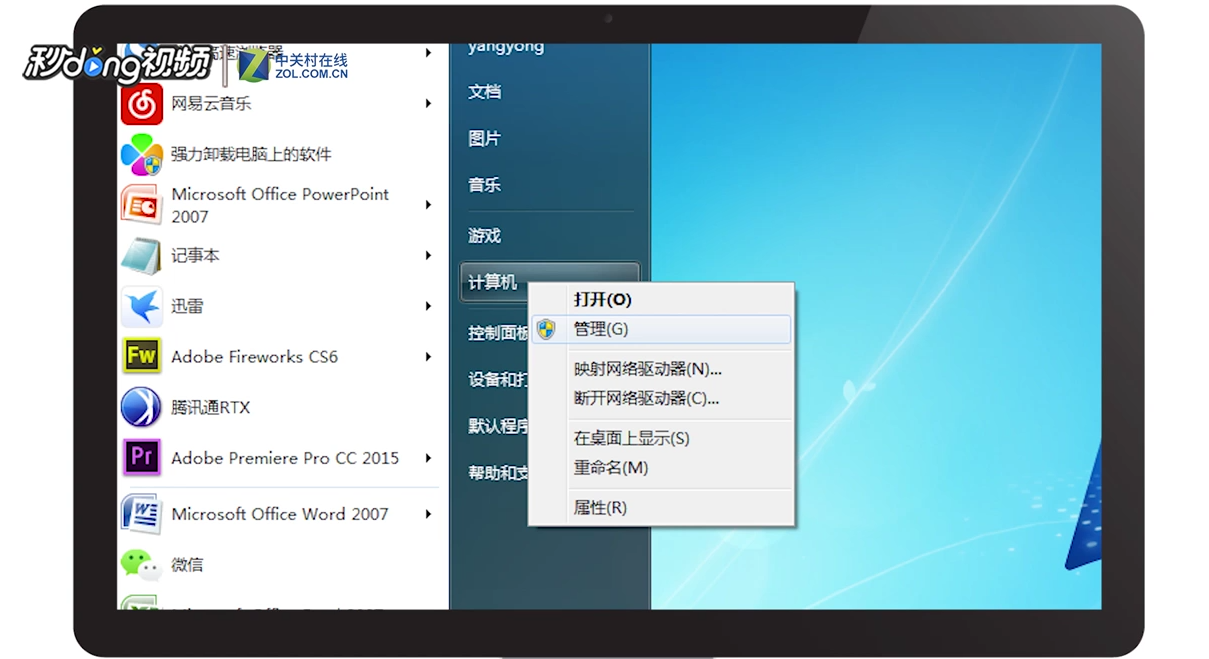The width and height of the screenshot is (1209, 659).
Task: Open 游戏 in the Start menu
Action: pyautogui.click(x=484, y=236)
